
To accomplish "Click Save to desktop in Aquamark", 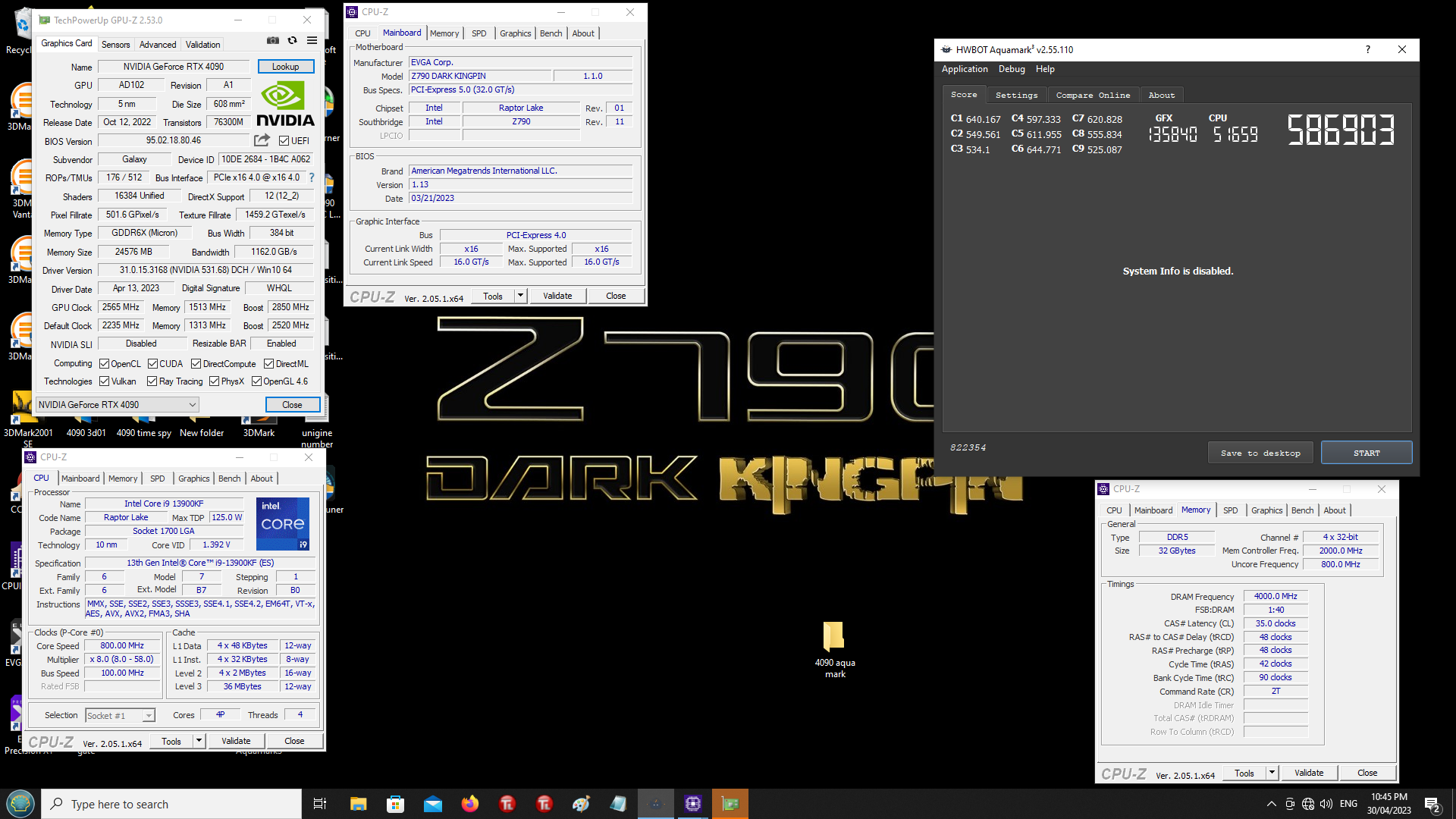I will 1260,453.
